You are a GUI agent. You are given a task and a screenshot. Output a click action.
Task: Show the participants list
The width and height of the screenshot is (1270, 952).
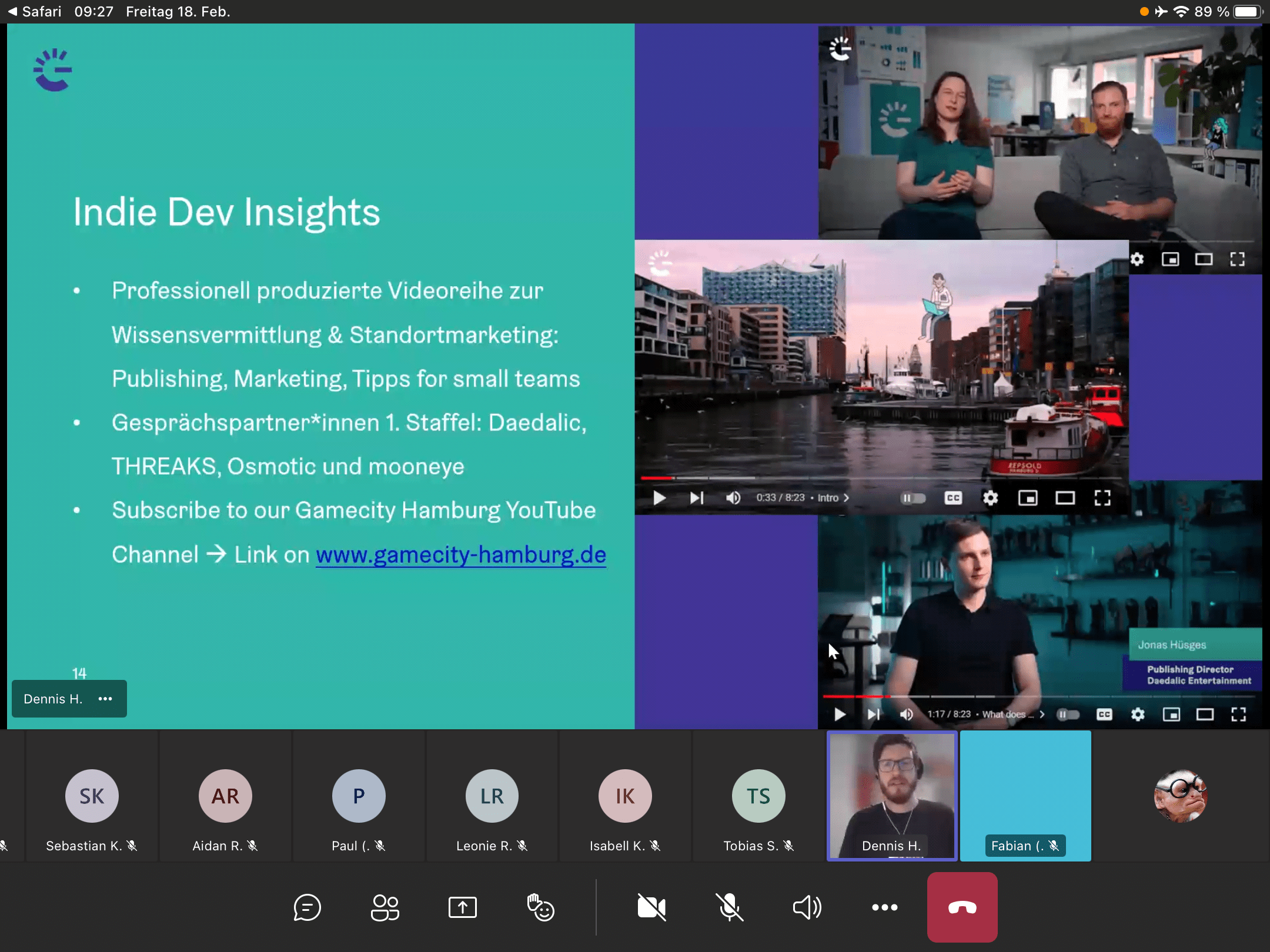[385, 908]
